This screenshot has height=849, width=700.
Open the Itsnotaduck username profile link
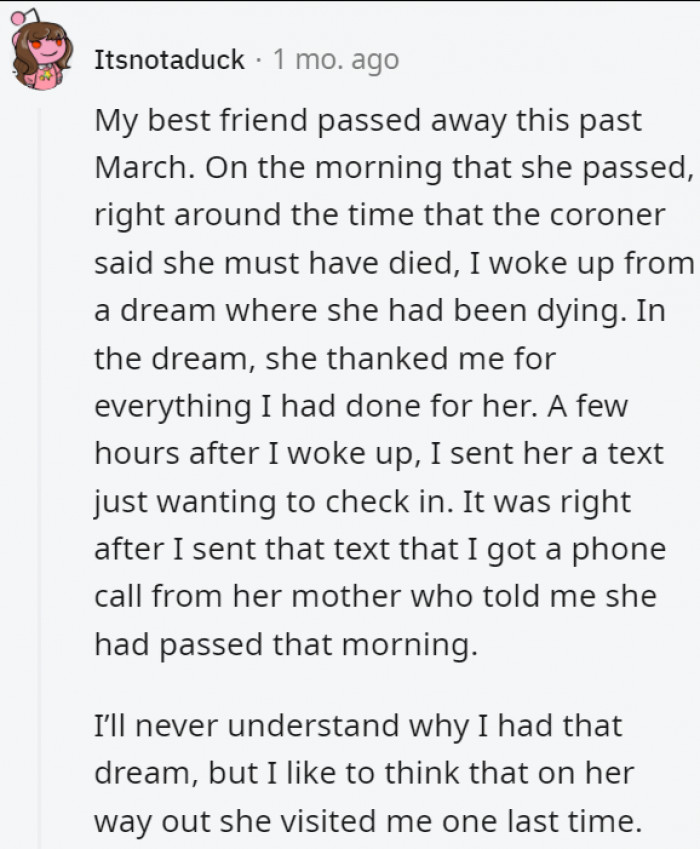[x=169, y=60]
